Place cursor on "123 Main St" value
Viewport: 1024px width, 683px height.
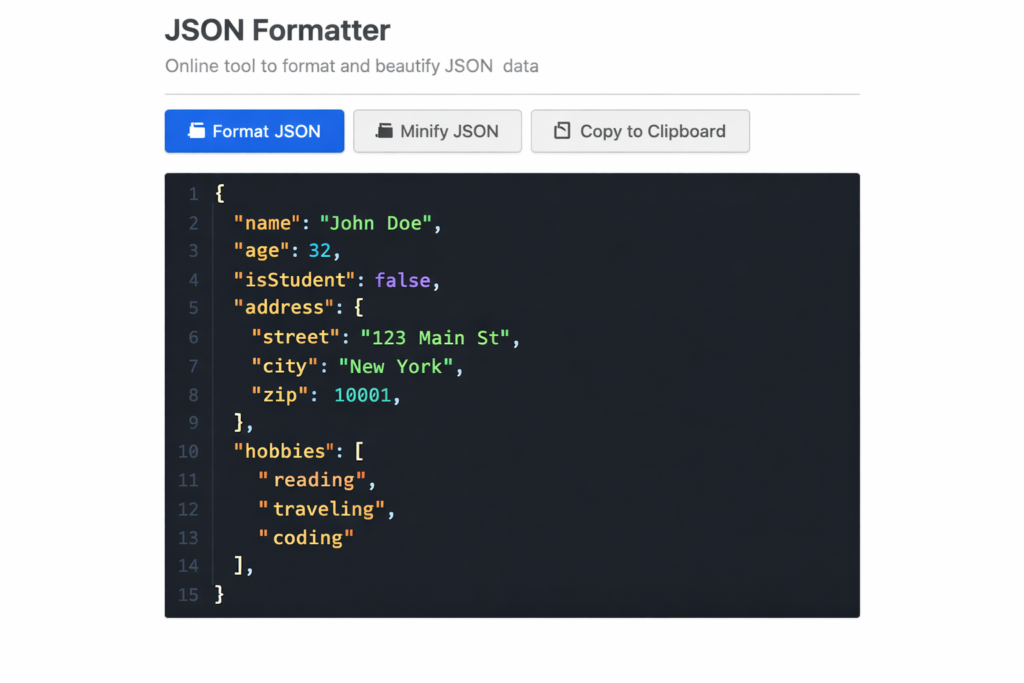pyautogui.click(x=435, y=338)
